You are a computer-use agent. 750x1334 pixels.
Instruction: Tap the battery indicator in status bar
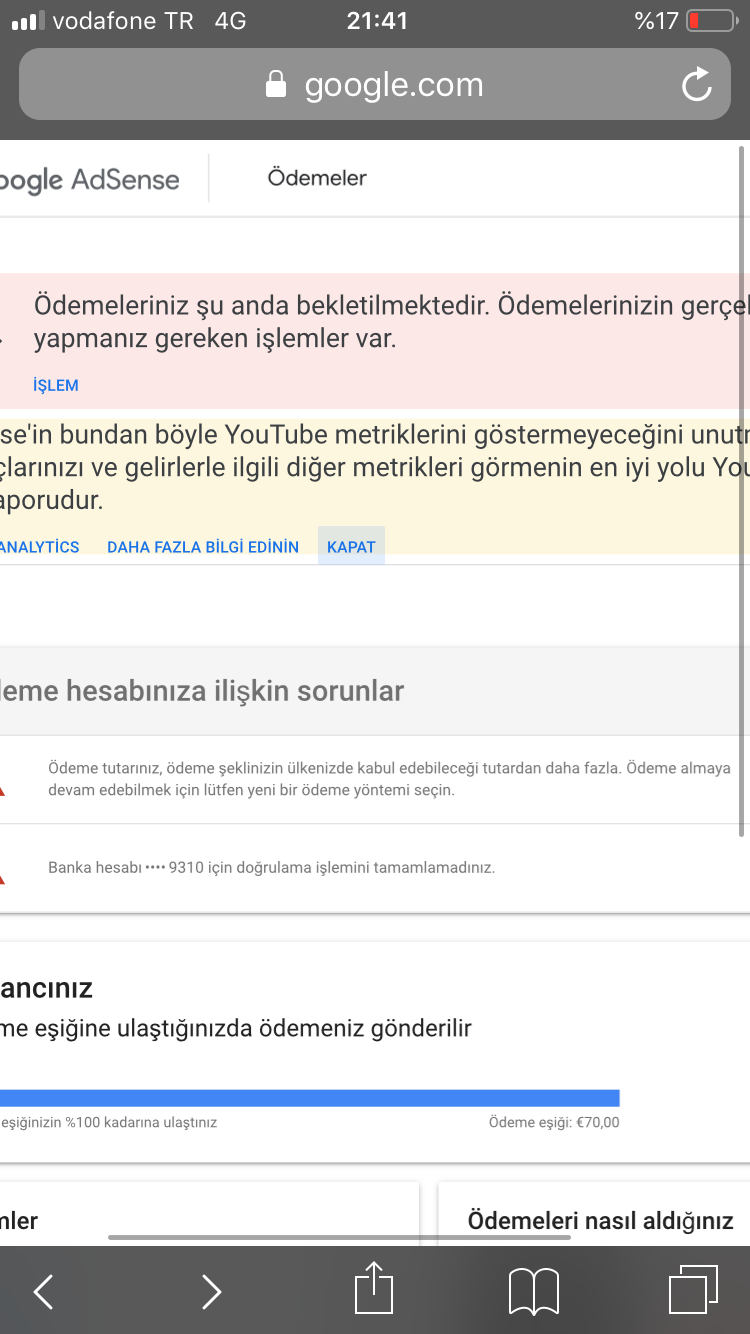coord(711,21)
